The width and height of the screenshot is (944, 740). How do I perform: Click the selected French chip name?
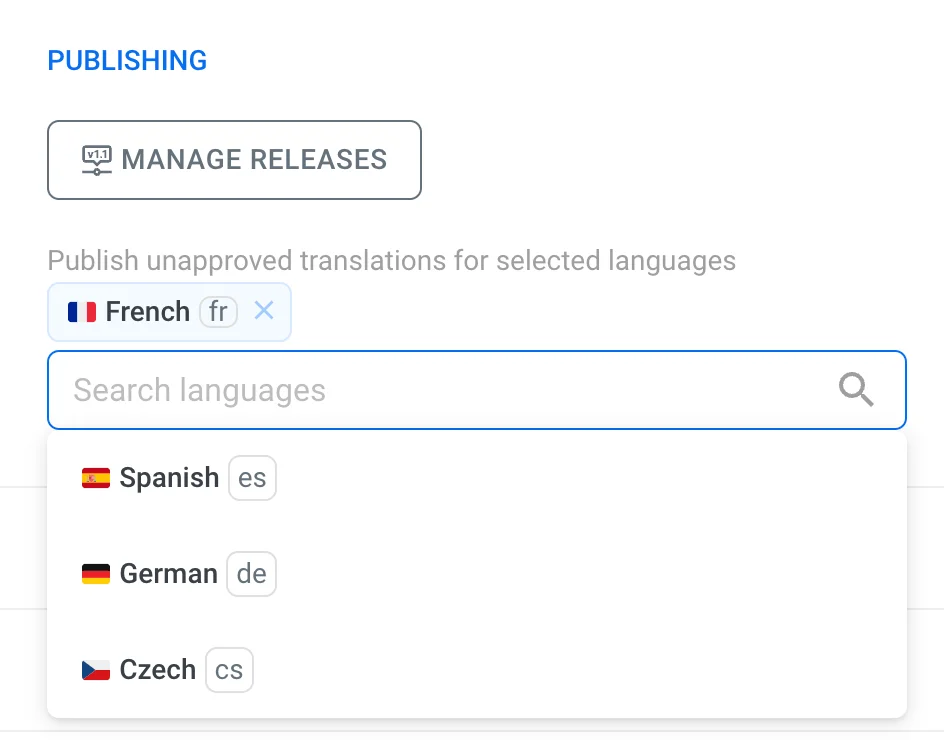click(x=147, y=312)
